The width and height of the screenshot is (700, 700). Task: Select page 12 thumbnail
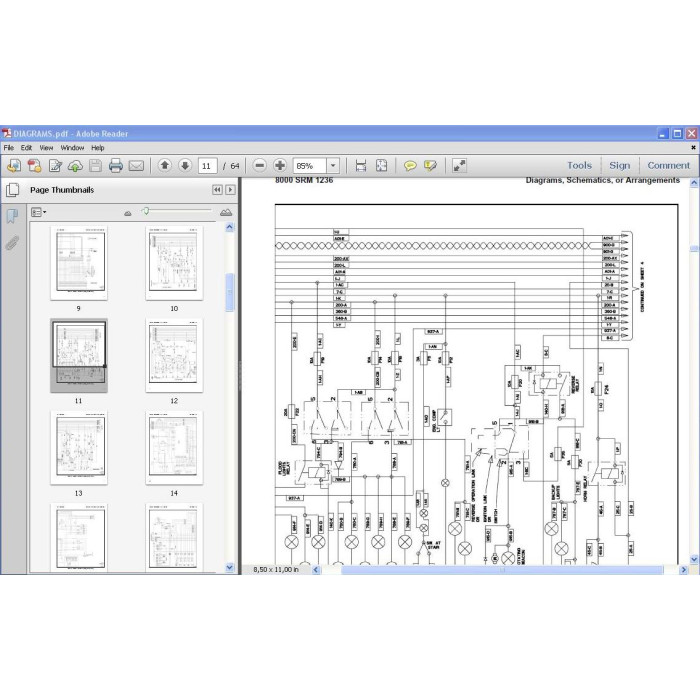click(174, 355)
